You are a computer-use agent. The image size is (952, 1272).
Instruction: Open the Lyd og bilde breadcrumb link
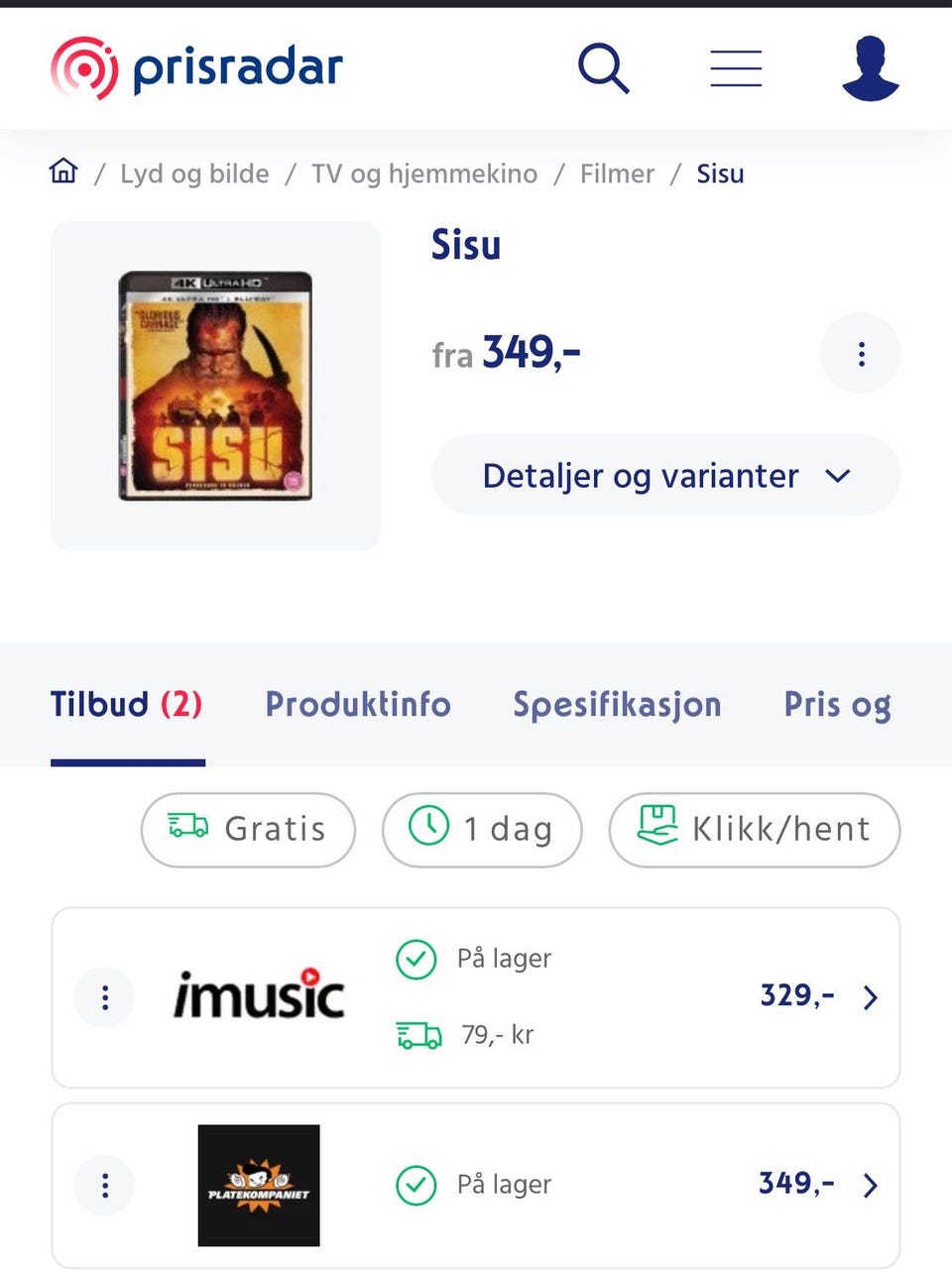[x=194, y=173]
